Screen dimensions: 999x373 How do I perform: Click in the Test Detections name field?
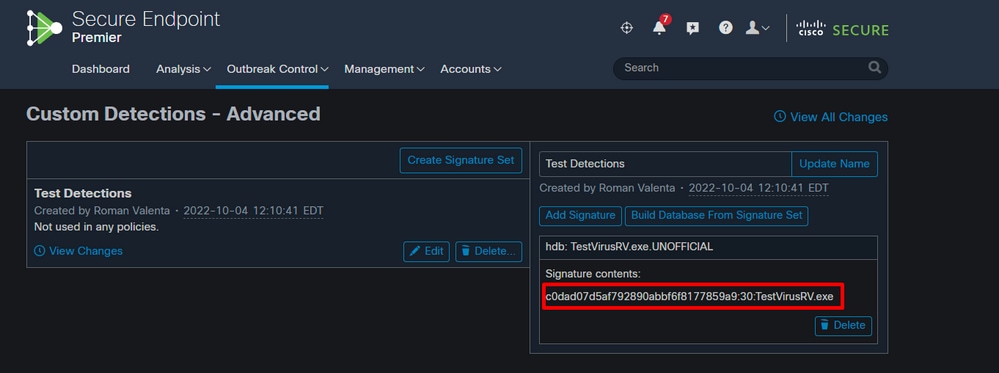coord(665,164)
